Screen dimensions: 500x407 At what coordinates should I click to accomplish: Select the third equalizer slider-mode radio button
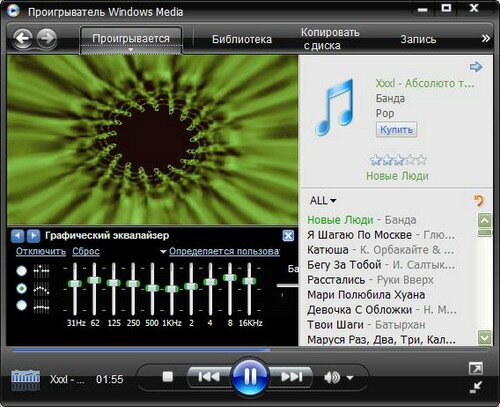(22, 305)
